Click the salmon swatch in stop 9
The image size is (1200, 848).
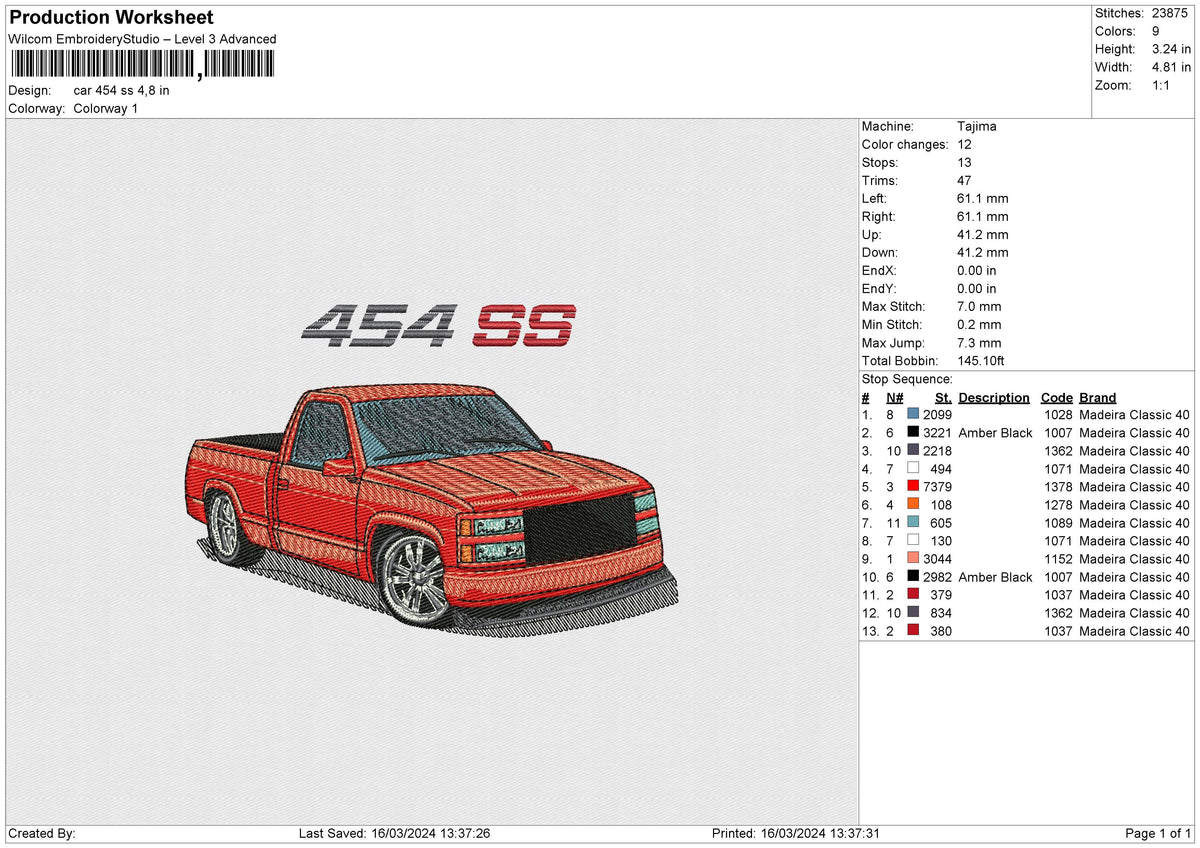tap(913, 558)
